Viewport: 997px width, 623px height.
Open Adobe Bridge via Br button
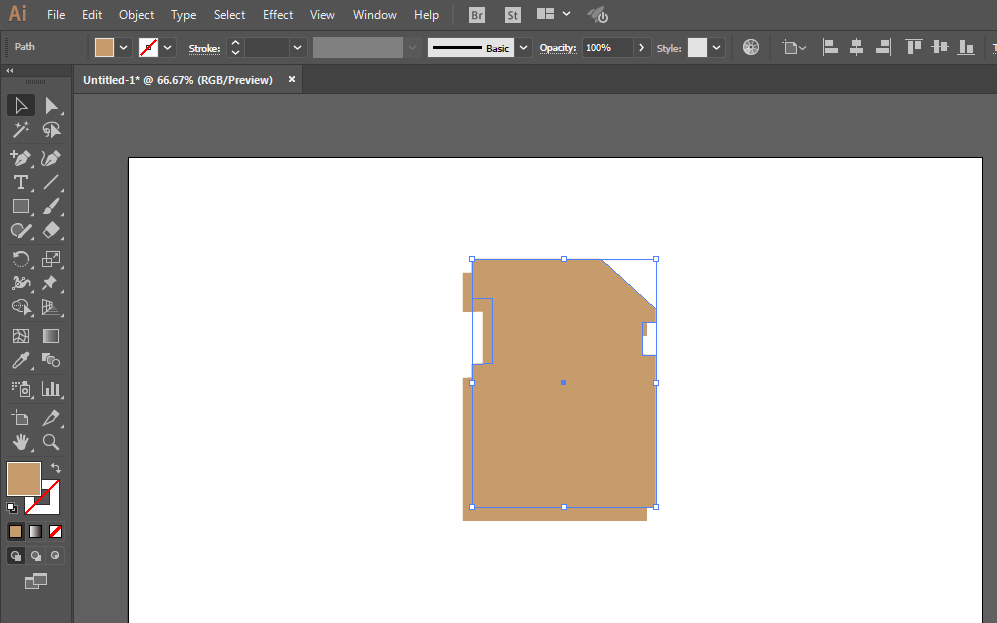[477, 15]
